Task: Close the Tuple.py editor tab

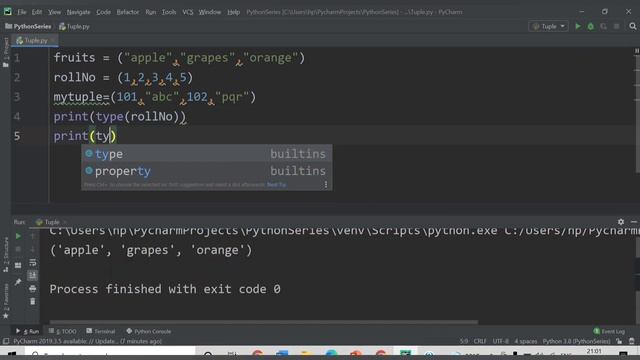Action: pos(53,40)
